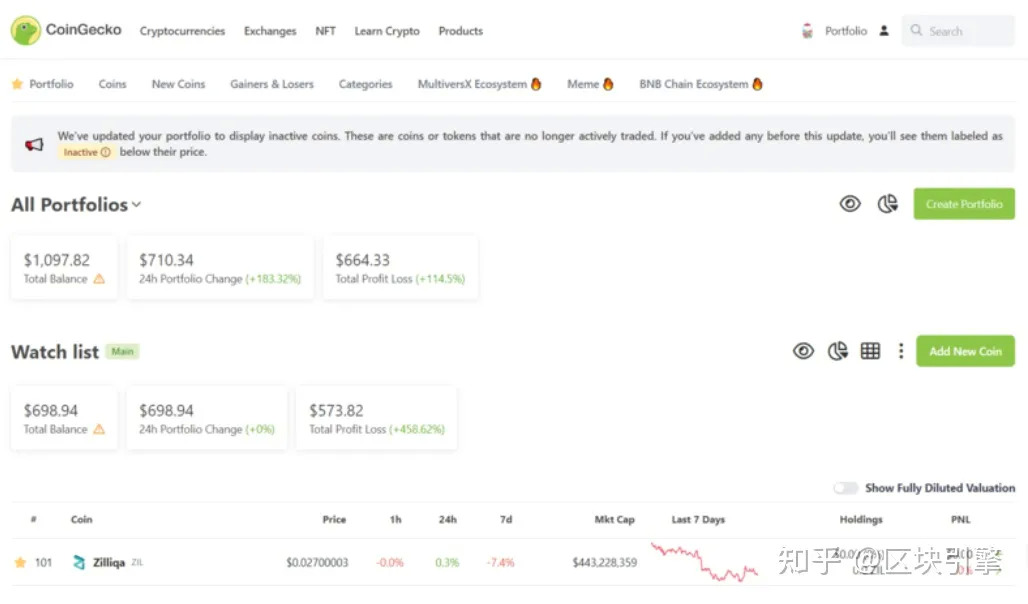Screen dimensions: 1028x604
Task: Open the BNB Chain Ecosystem category
Action: [x=694, y=84]
